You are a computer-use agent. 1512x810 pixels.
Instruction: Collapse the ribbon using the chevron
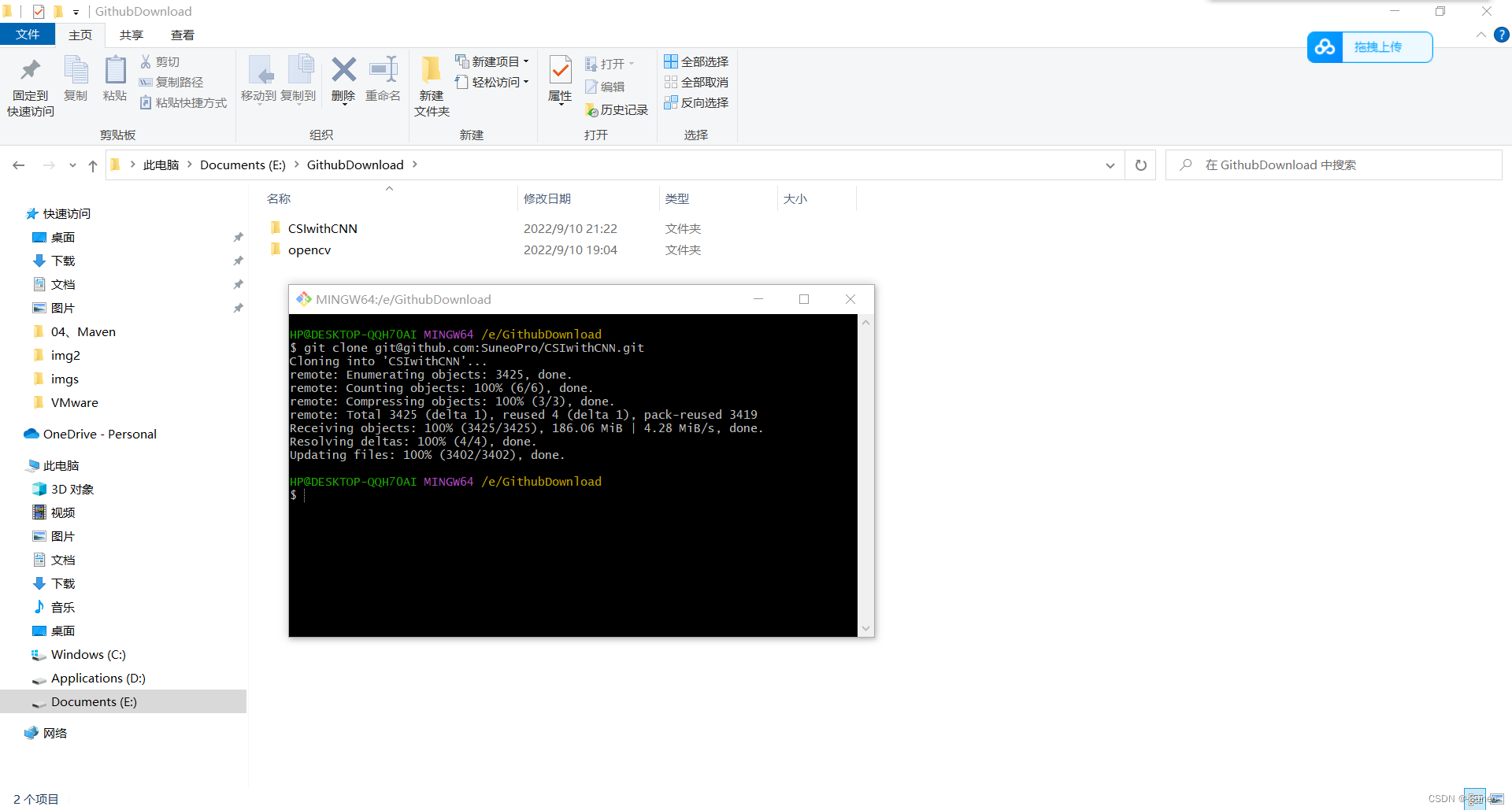coord(1480,35)
